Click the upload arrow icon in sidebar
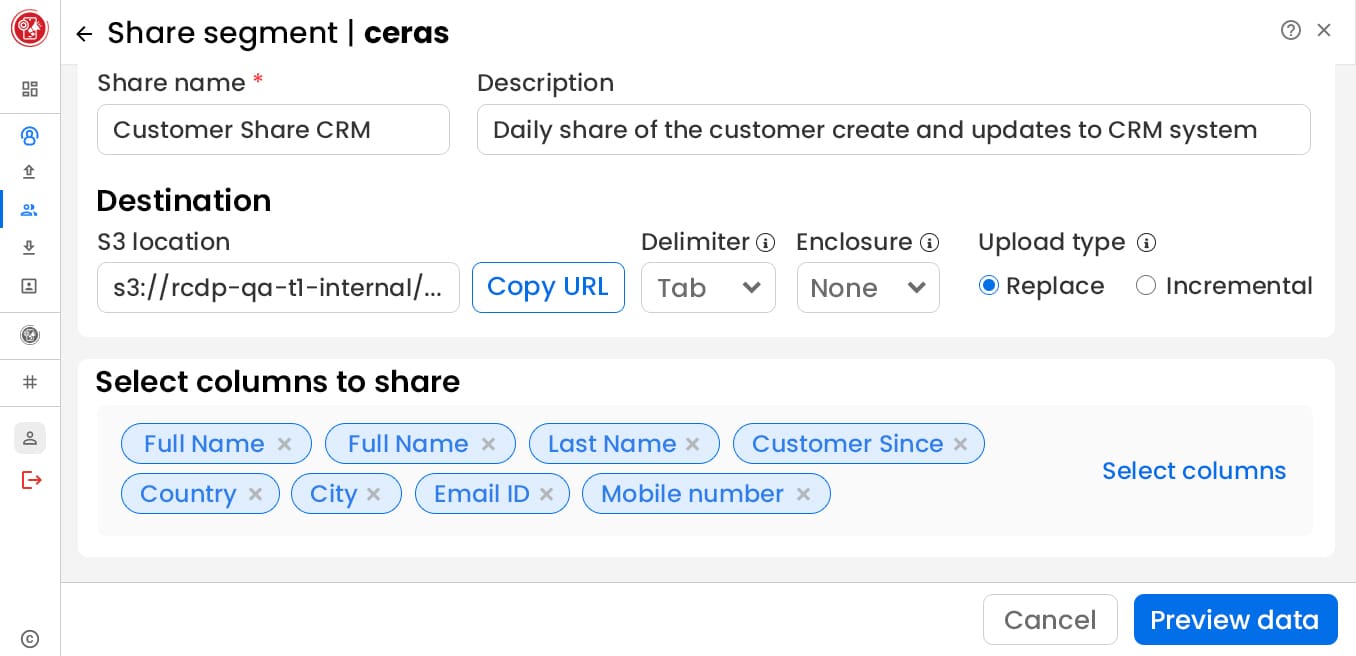 (x=30, y=172)
